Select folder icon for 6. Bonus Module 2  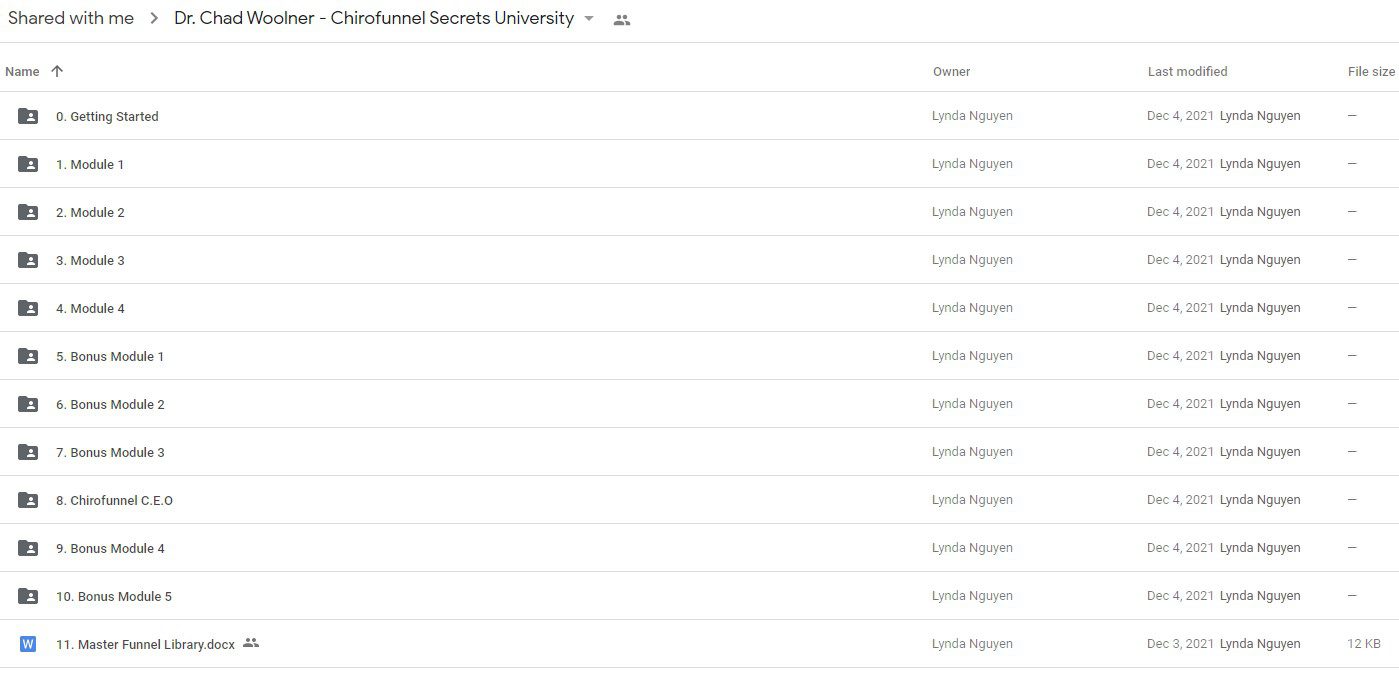pyautogui.click(x=28, y=404)
